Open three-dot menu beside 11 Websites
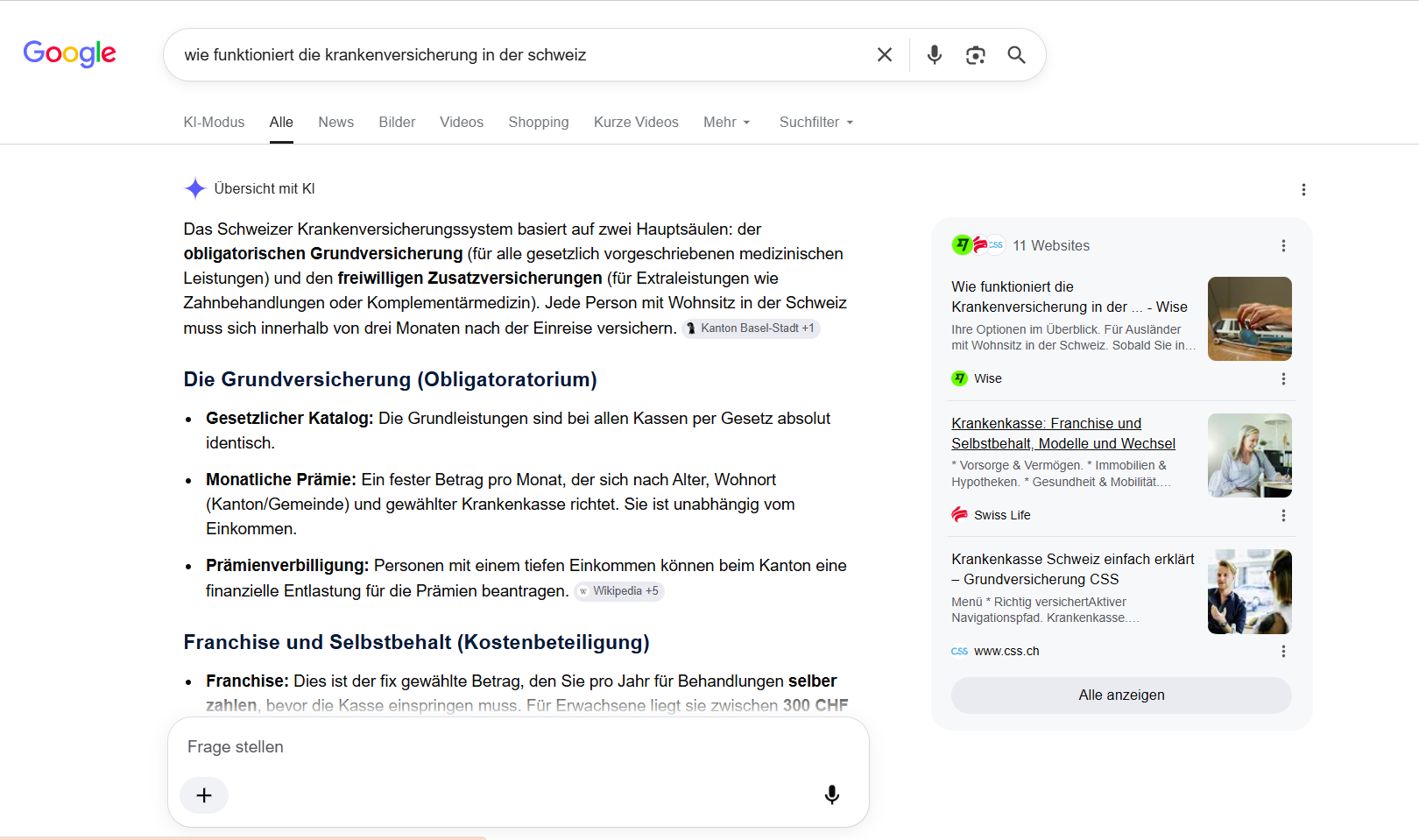Screen dimensions: 1419x840 [1283, 246]
